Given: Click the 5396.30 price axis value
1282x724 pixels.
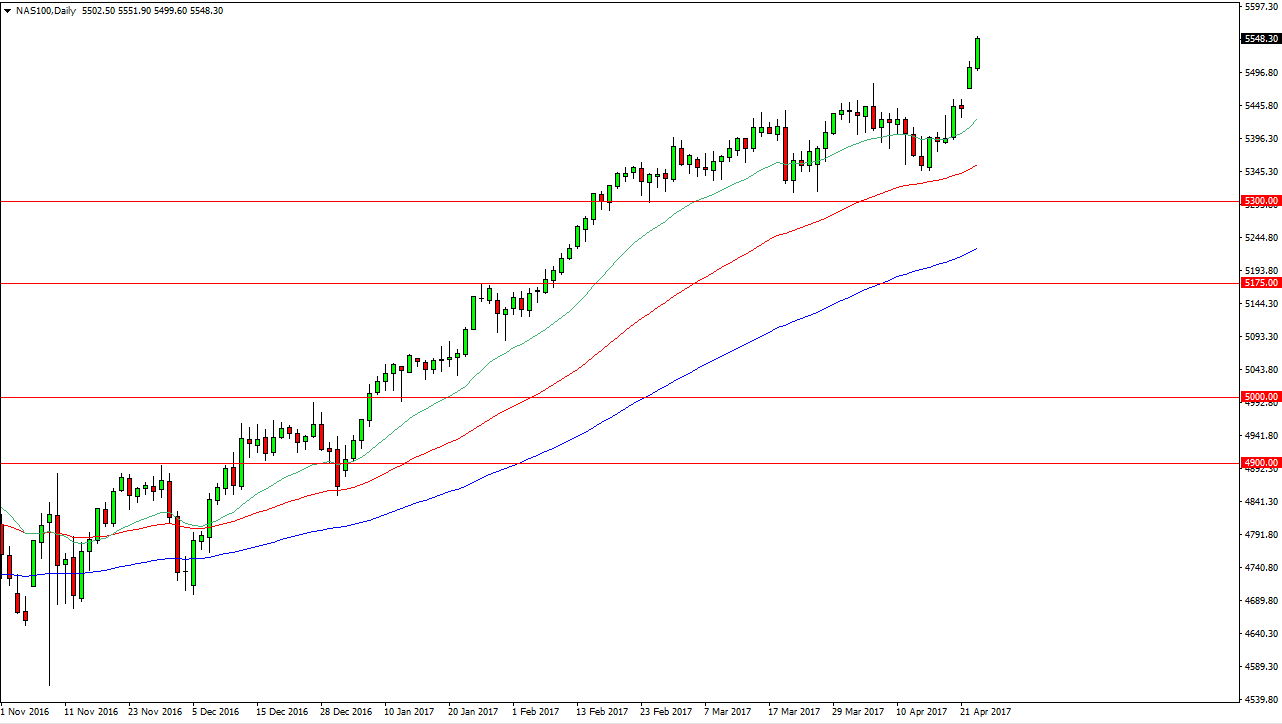Looking at the screenshot, I should [x=1262, y=139].
